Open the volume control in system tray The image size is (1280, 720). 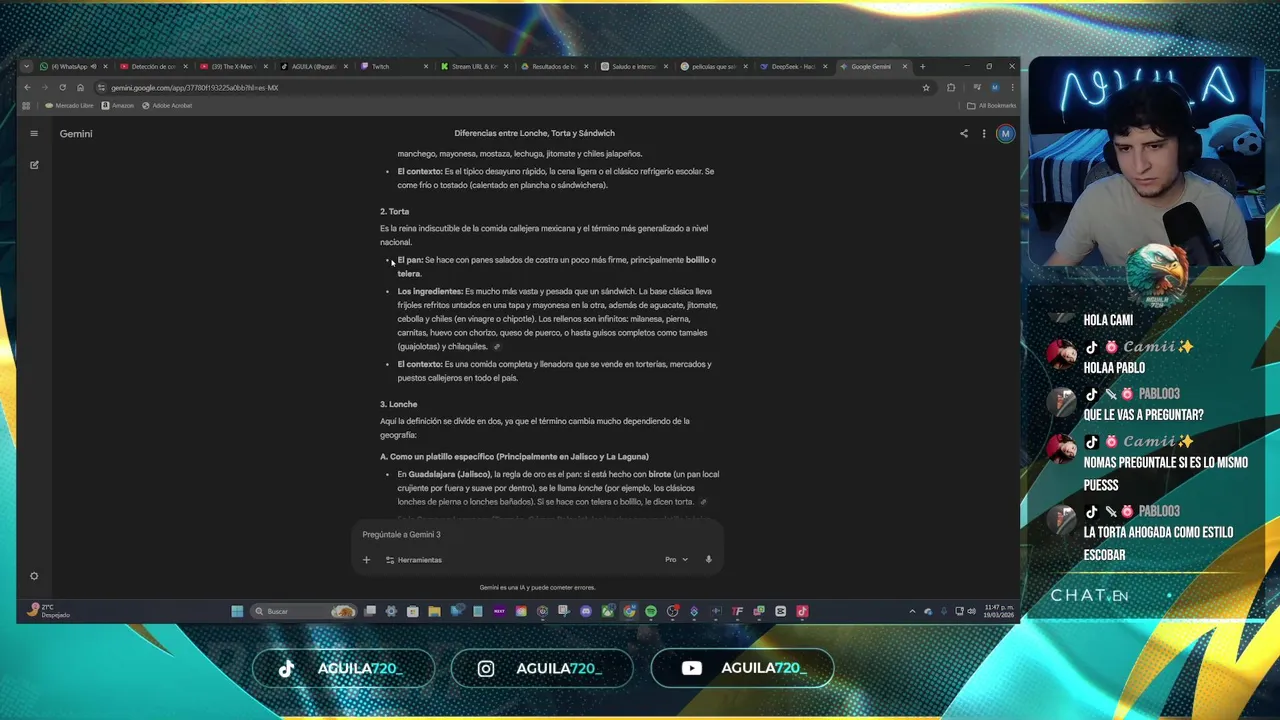tap(971, 611)
